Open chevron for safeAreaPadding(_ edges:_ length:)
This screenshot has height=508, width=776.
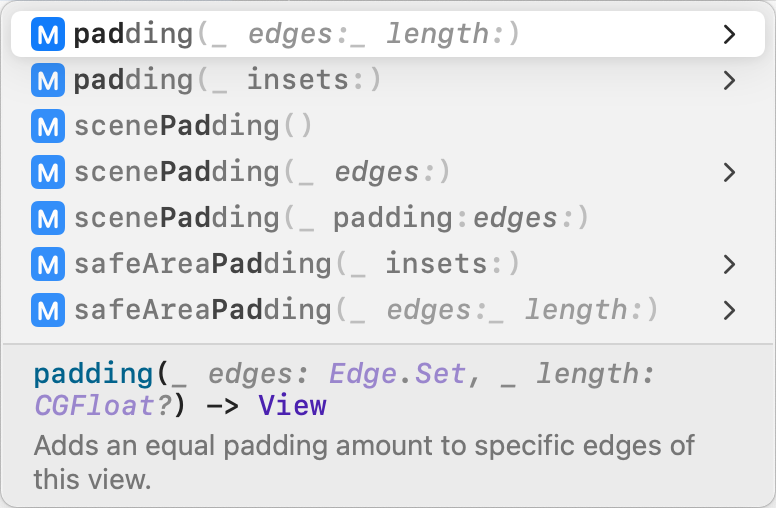729,310
